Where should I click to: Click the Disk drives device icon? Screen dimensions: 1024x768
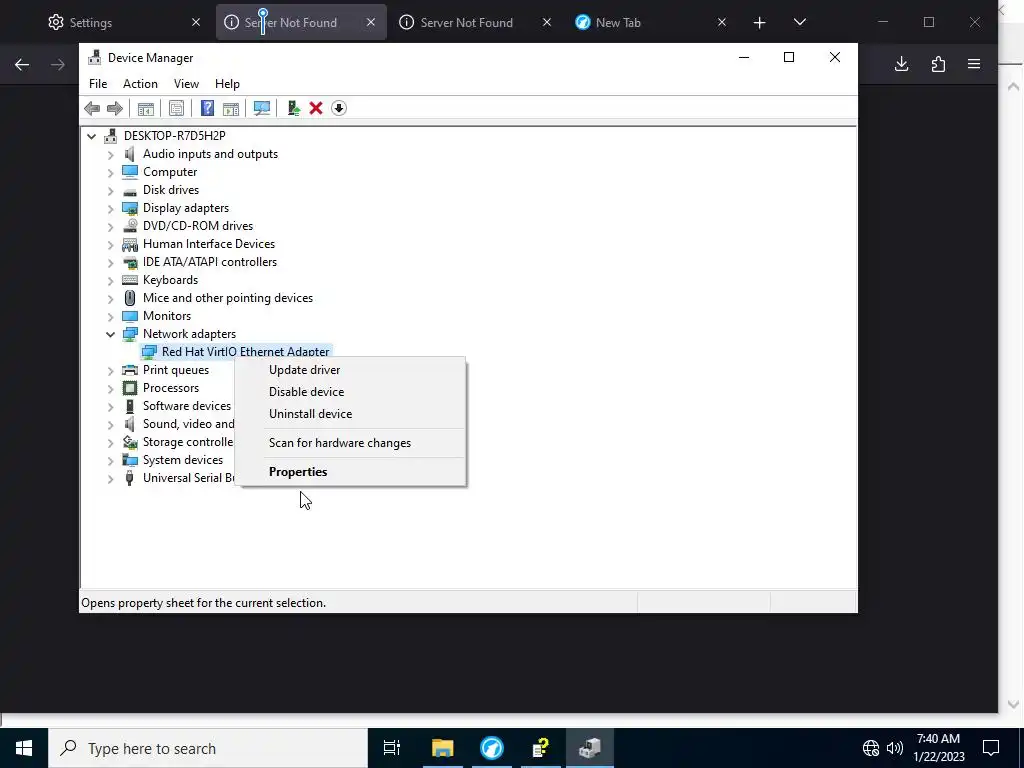tap(130, 191)
